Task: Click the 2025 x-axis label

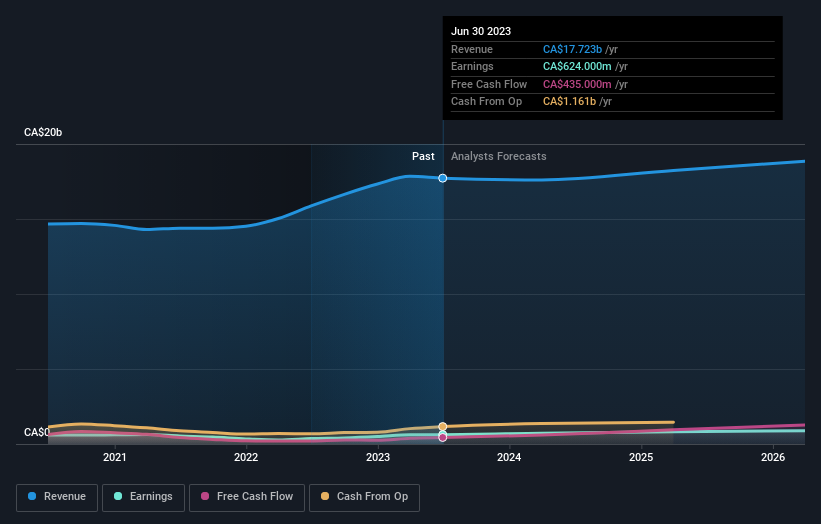Action: 641,457
